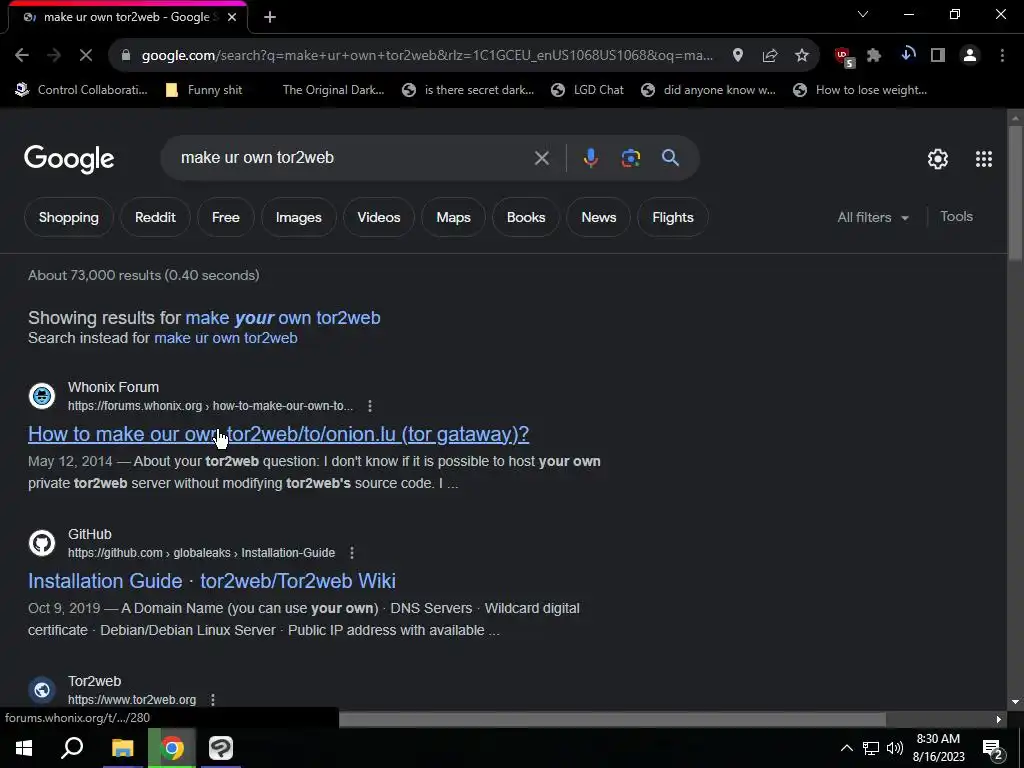Switch to Flights results
1024x768 pixels.
coord(673,217)
